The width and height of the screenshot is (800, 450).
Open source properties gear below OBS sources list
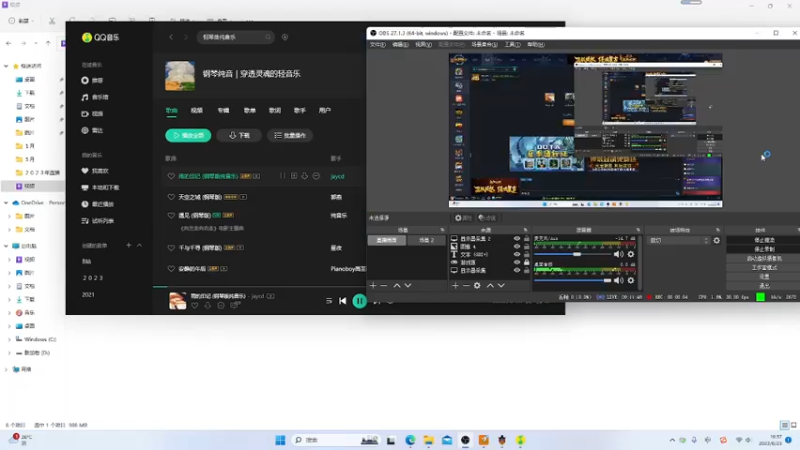tap(477, 286)
